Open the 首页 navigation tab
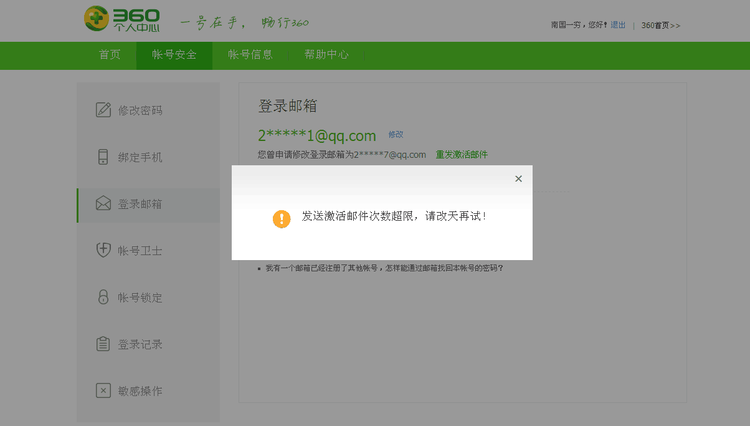 pyautogui.click(x=110, y=55)
